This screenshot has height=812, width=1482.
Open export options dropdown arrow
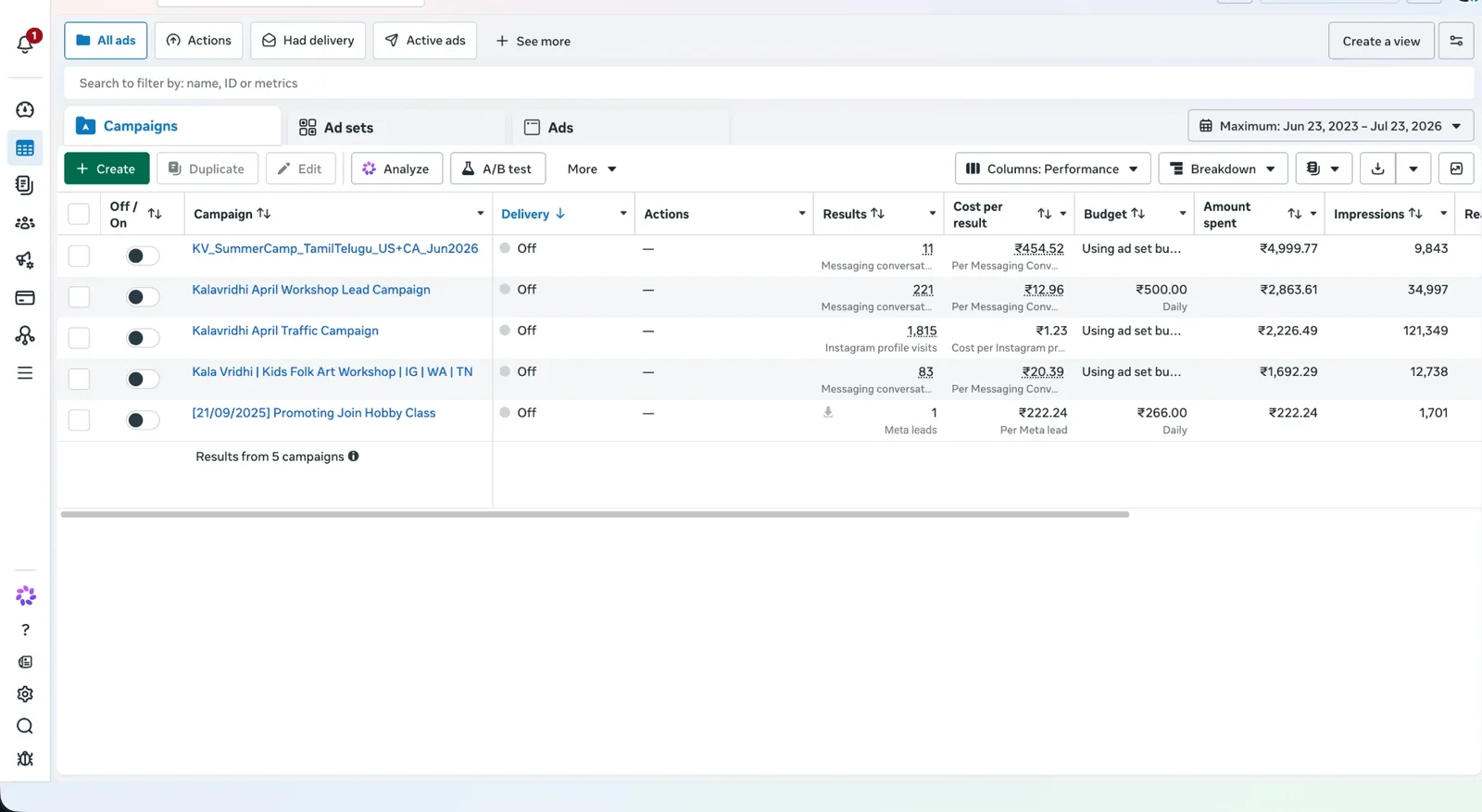[1413, 169]
